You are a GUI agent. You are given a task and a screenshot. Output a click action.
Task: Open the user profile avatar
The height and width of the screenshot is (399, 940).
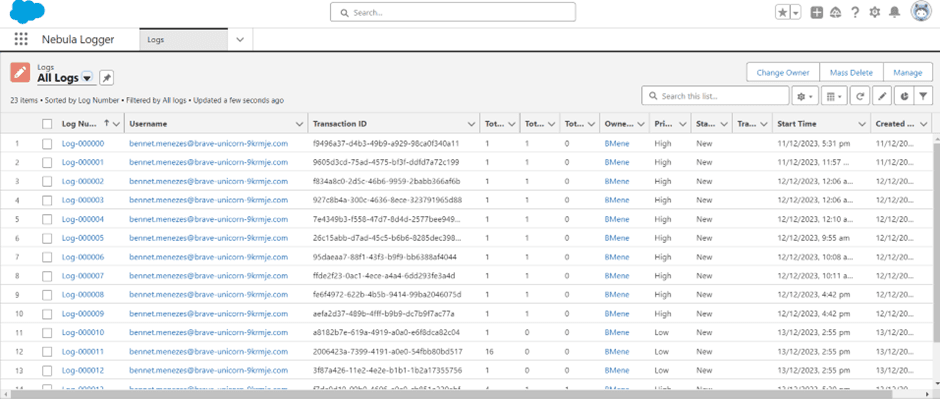921,12
